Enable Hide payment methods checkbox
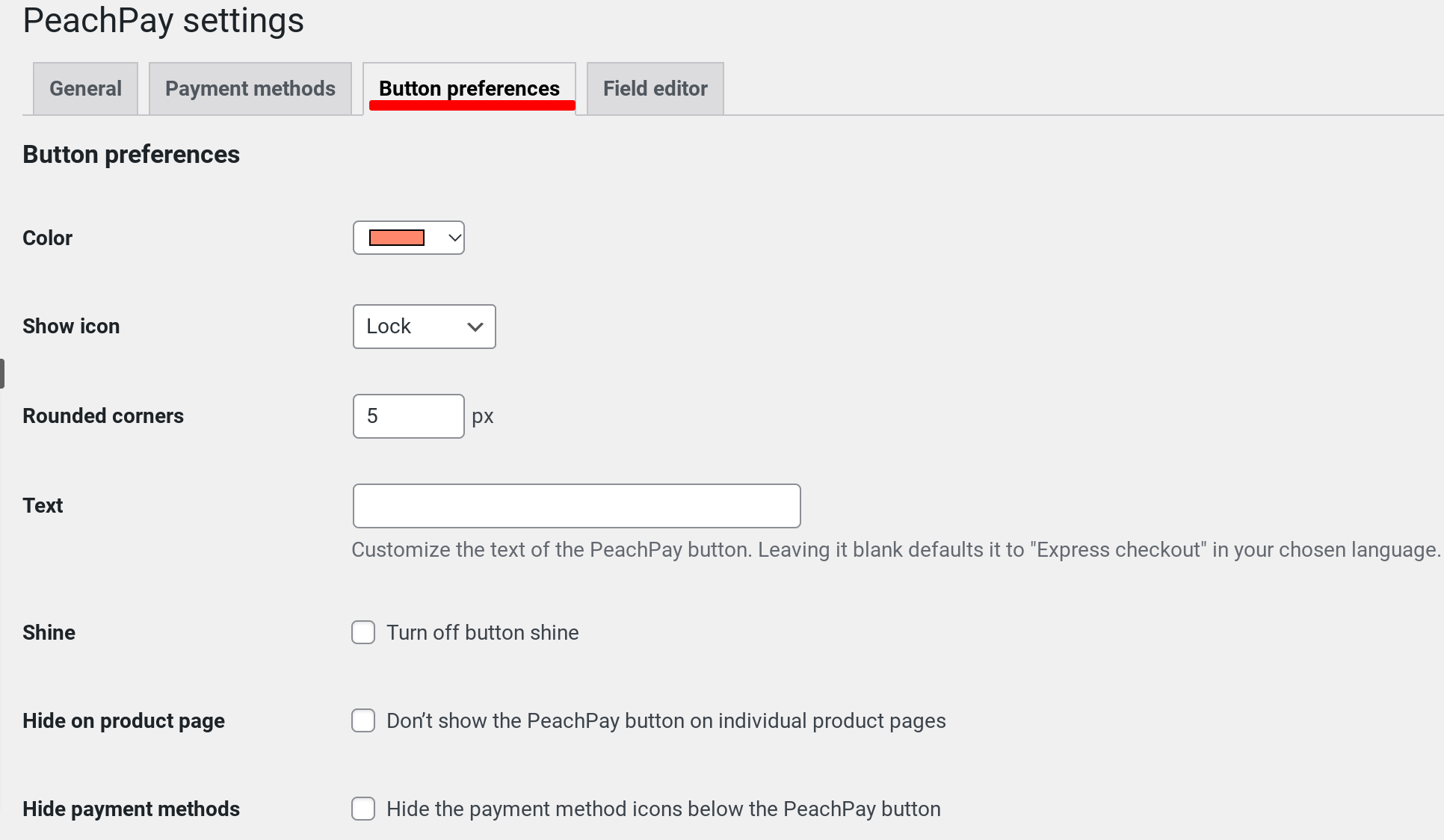This screenshot has width=1444, height=840. tap(363, 808)
